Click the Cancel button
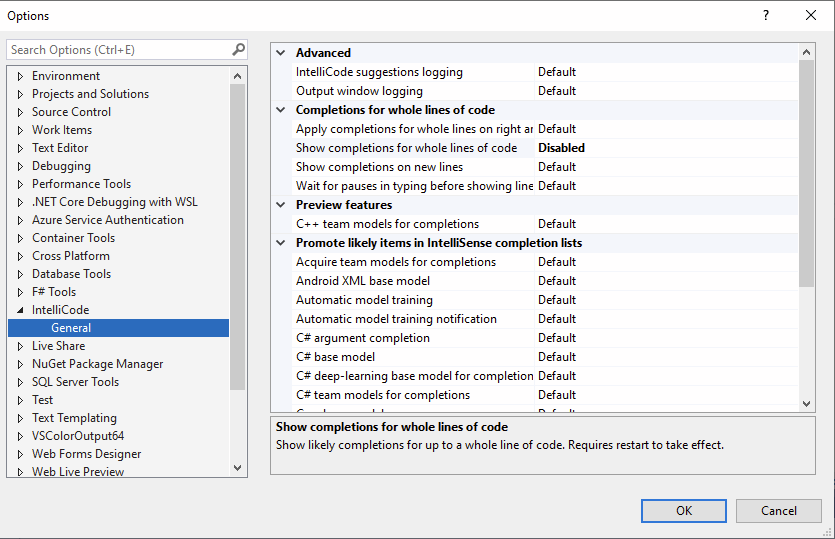Screen dimensions: 835x539 point(779,511)
